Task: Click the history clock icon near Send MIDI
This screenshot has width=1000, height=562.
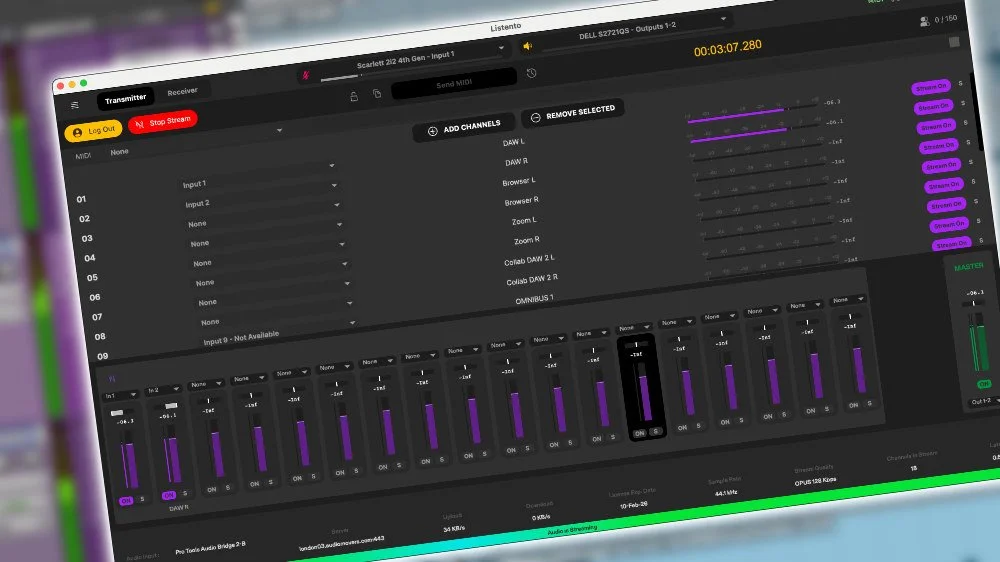Action: (531, 73)
